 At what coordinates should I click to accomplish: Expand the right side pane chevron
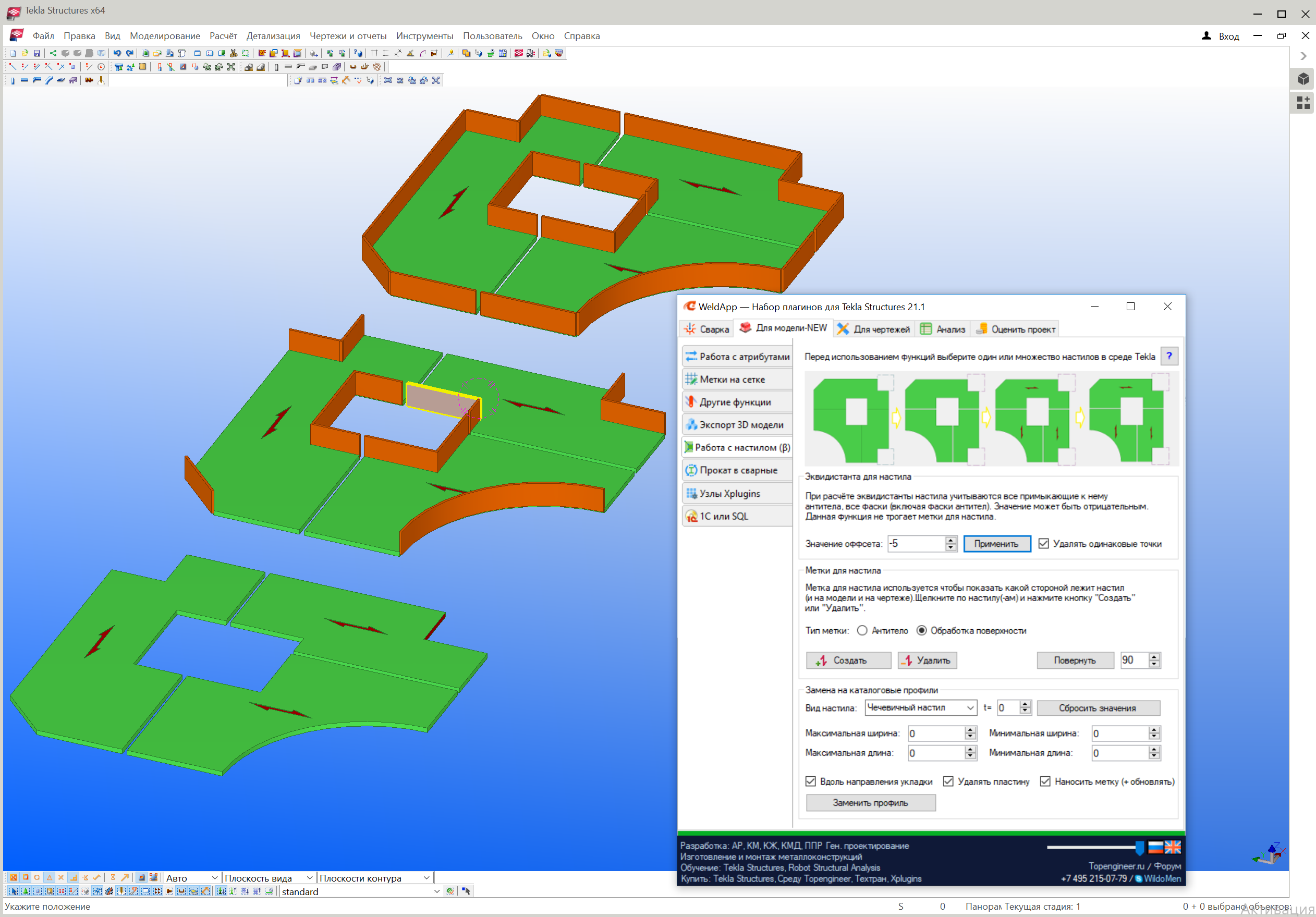[1303, 56]
